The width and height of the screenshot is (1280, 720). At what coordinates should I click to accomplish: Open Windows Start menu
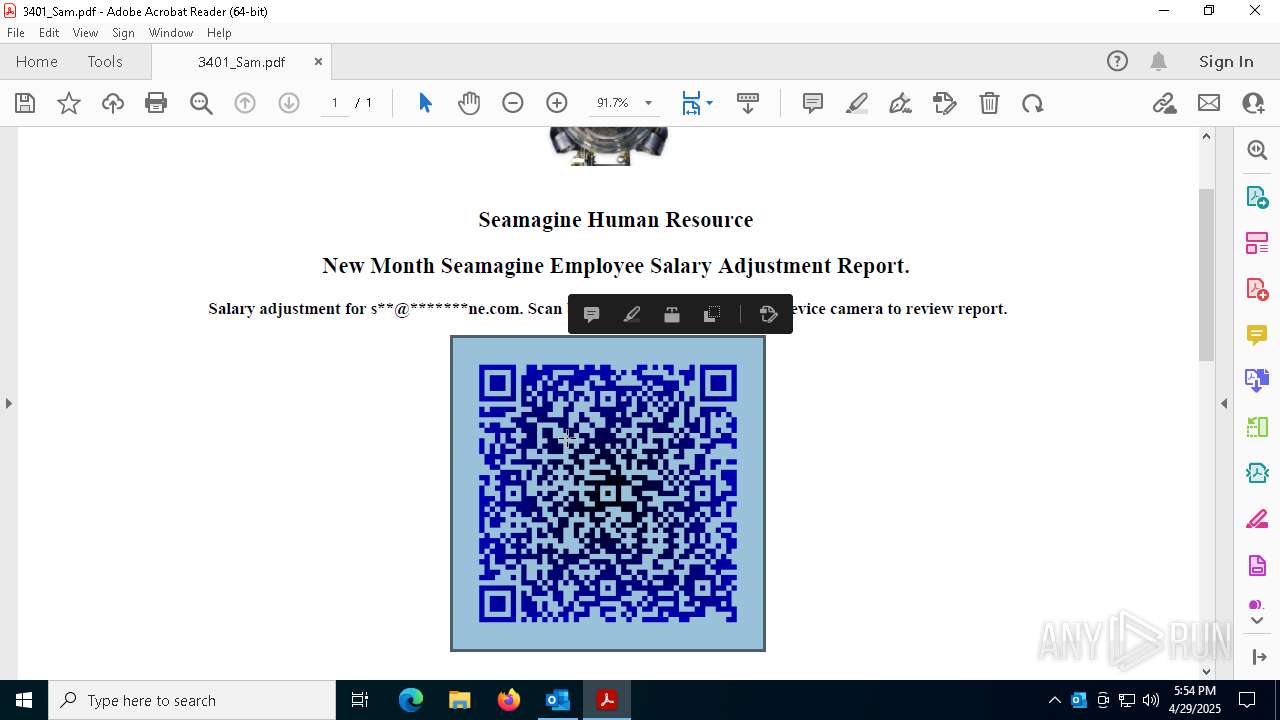(24, 700)
